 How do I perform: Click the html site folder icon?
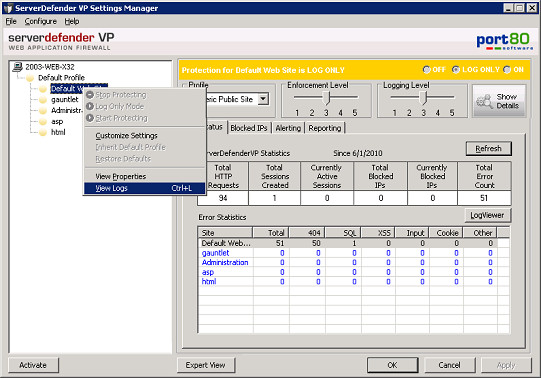(42, 132)
